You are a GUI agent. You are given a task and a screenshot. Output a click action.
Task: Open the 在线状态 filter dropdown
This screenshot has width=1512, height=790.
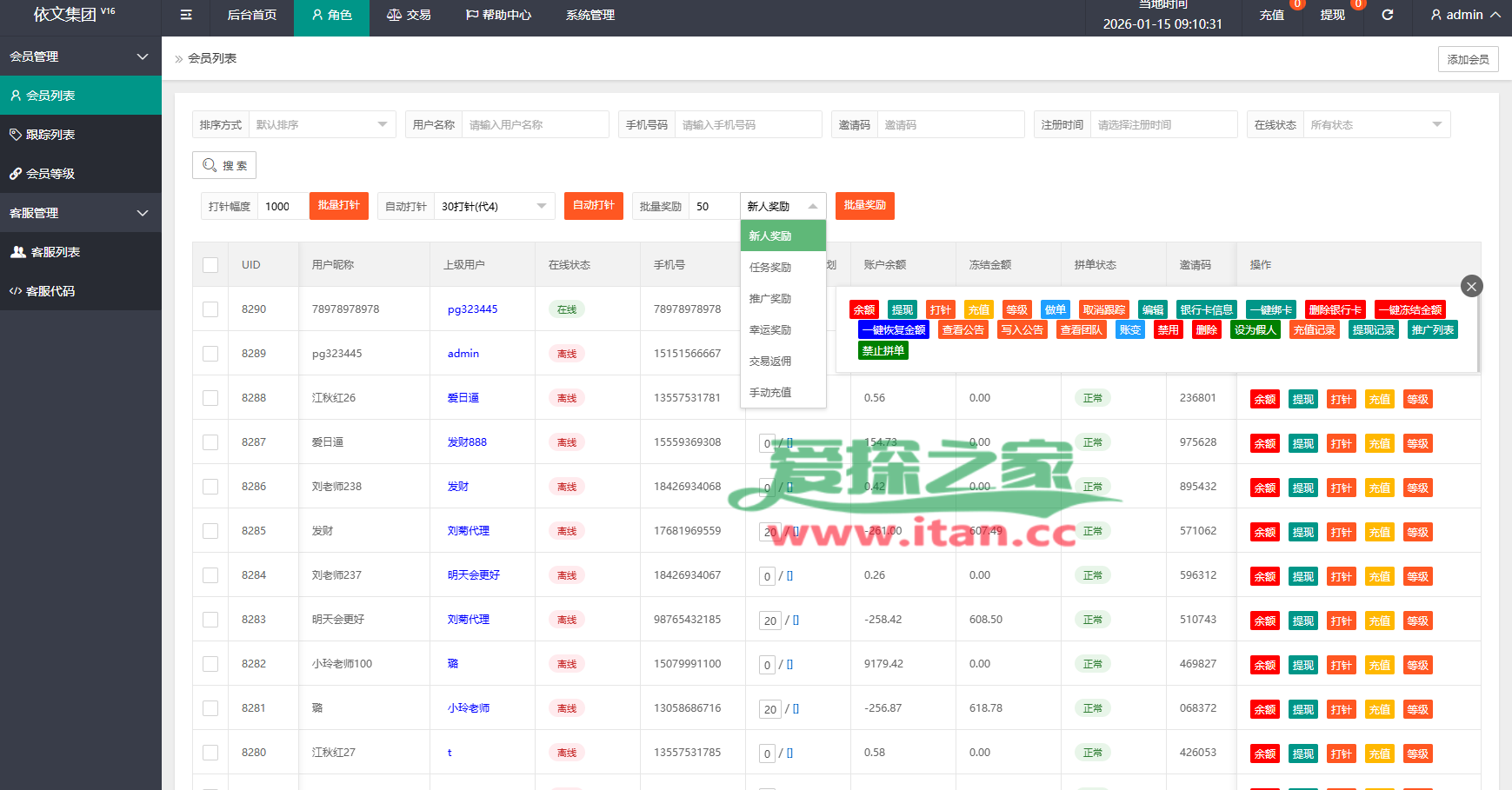point(1375,124)
